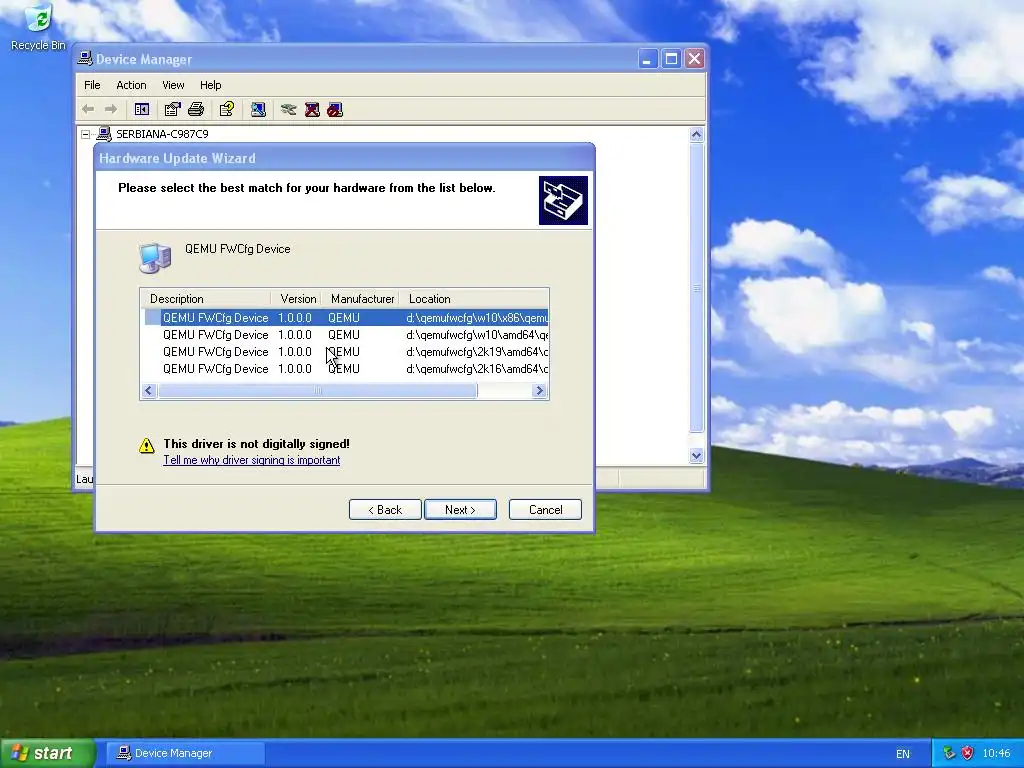Image resolution: width=1024 pixels, height=768 pixels.
Task: Cancel the Hardware Update Wizard
Action: (545, 509)
